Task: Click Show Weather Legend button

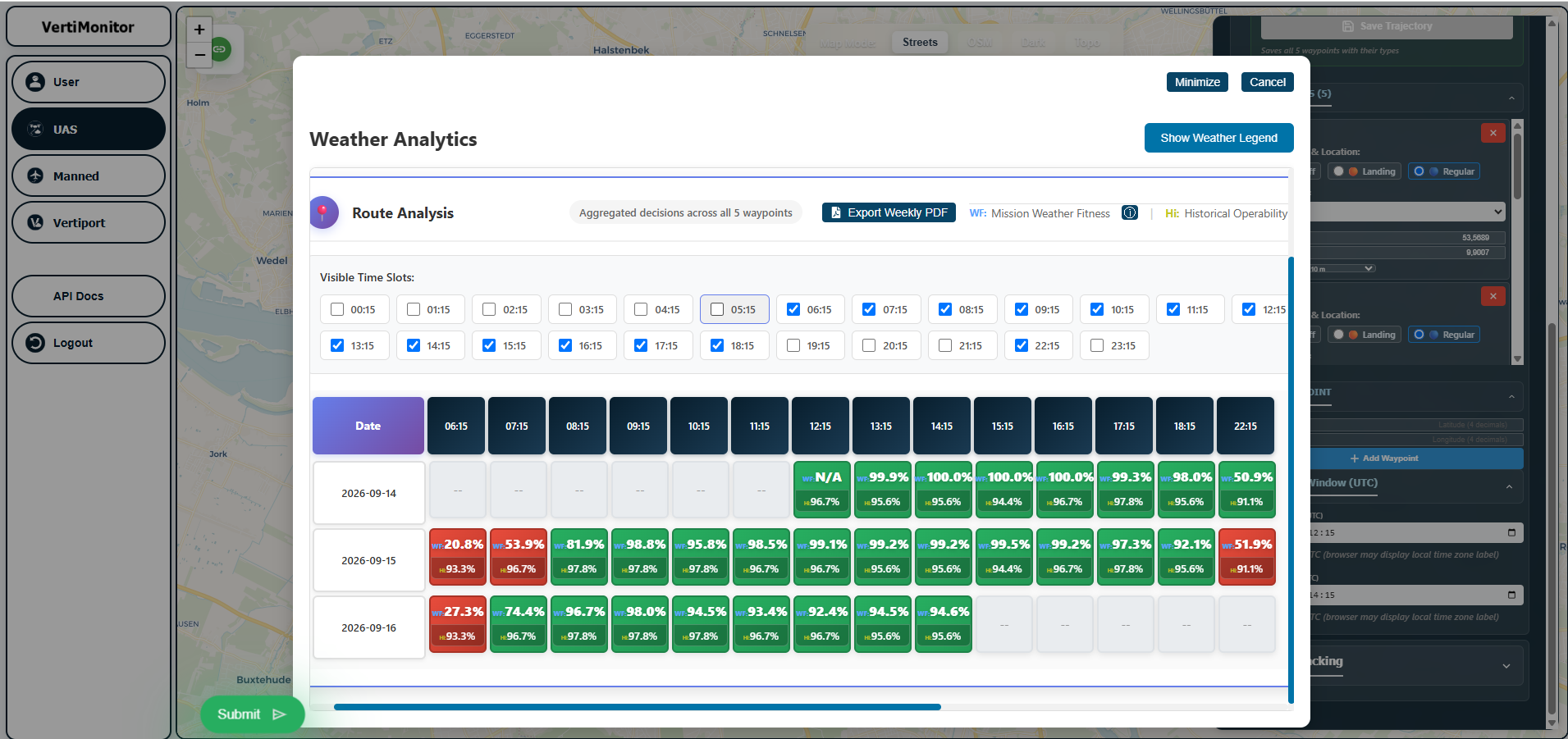Action: (1218, 138)
